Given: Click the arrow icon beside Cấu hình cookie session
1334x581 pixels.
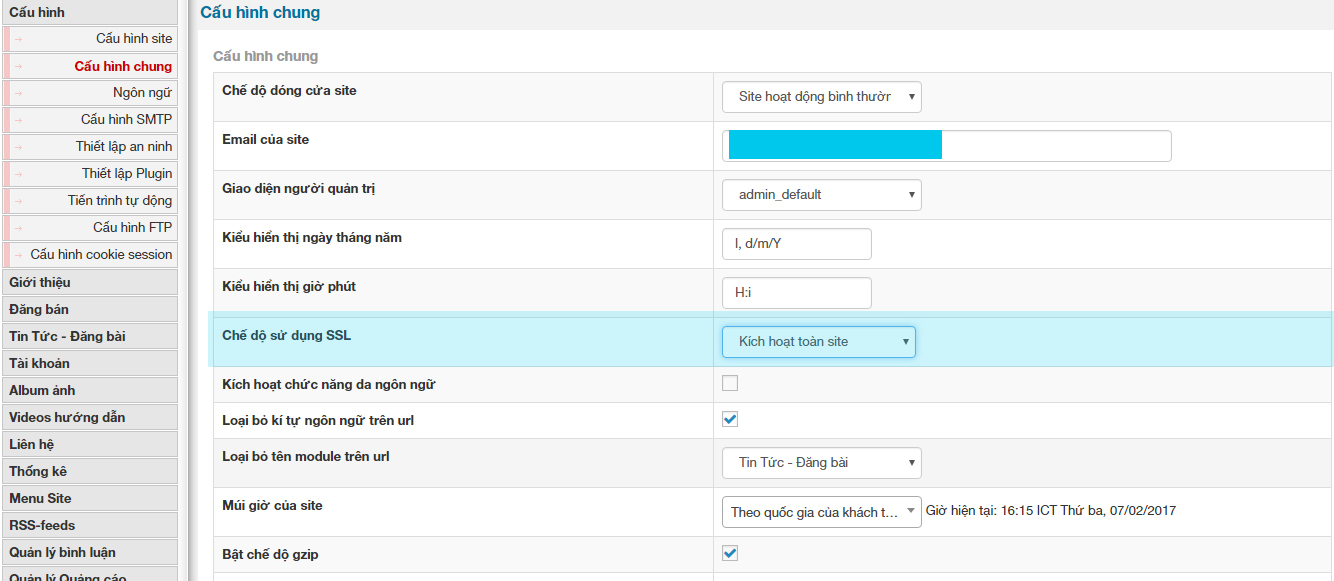Looking at the screenshot, I should pos(18,255).
